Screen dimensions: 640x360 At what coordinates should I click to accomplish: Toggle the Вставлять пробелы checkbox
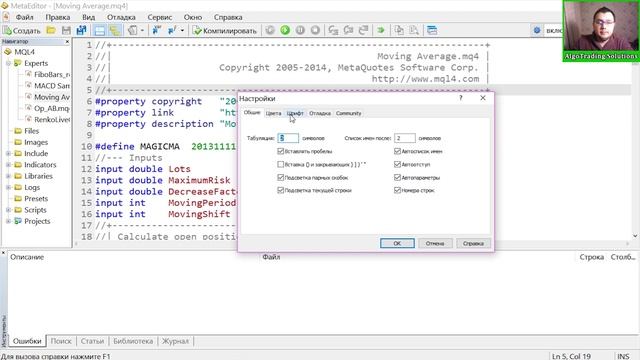point(280,151)
